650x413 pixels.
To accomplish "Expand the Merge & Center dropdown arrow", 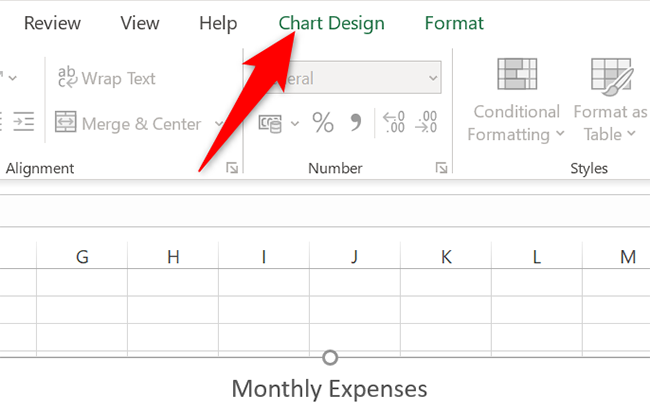I will (220, 124).
